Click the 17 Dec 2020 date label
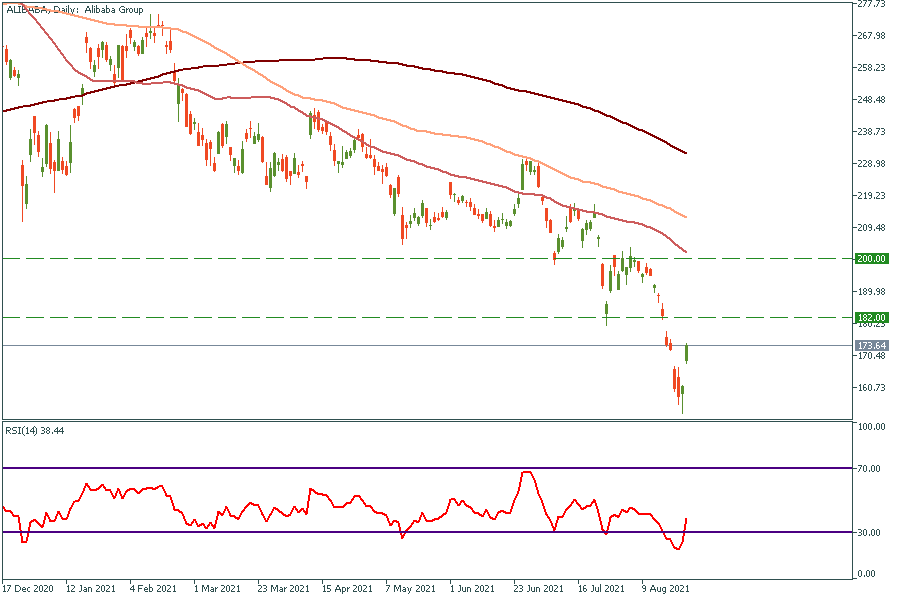The width and height of the screenshot is (900, 600). click(27, 589)
